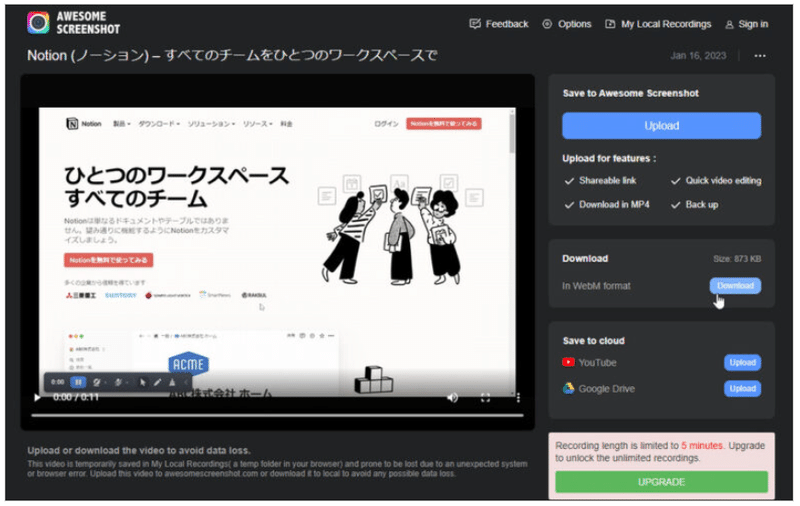Click the Save to Awesome Screenshot heading
800x506 pixels.
[631, 93]
